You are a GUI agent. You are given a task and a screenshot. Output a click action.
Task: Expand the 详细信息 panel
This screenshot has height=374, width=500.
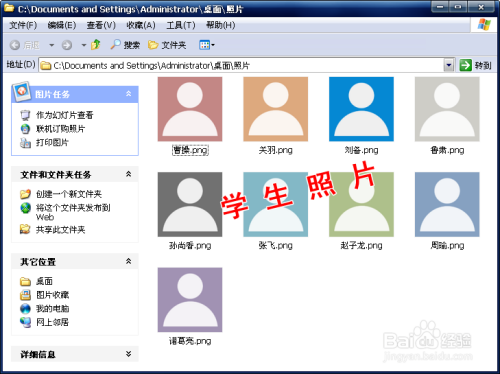tap(129, 354)
